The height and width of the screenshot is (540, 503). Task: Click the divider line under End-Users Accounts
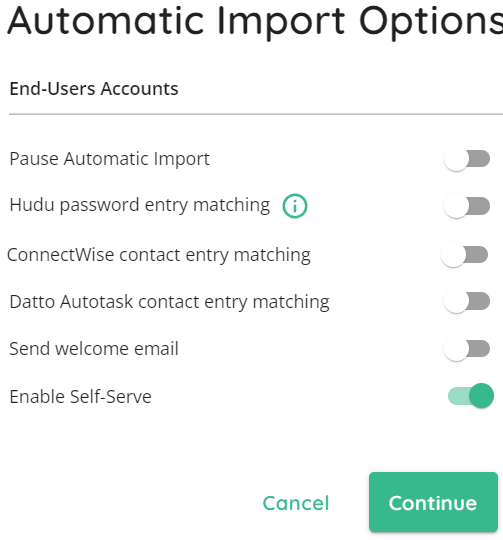click(256, 114)
